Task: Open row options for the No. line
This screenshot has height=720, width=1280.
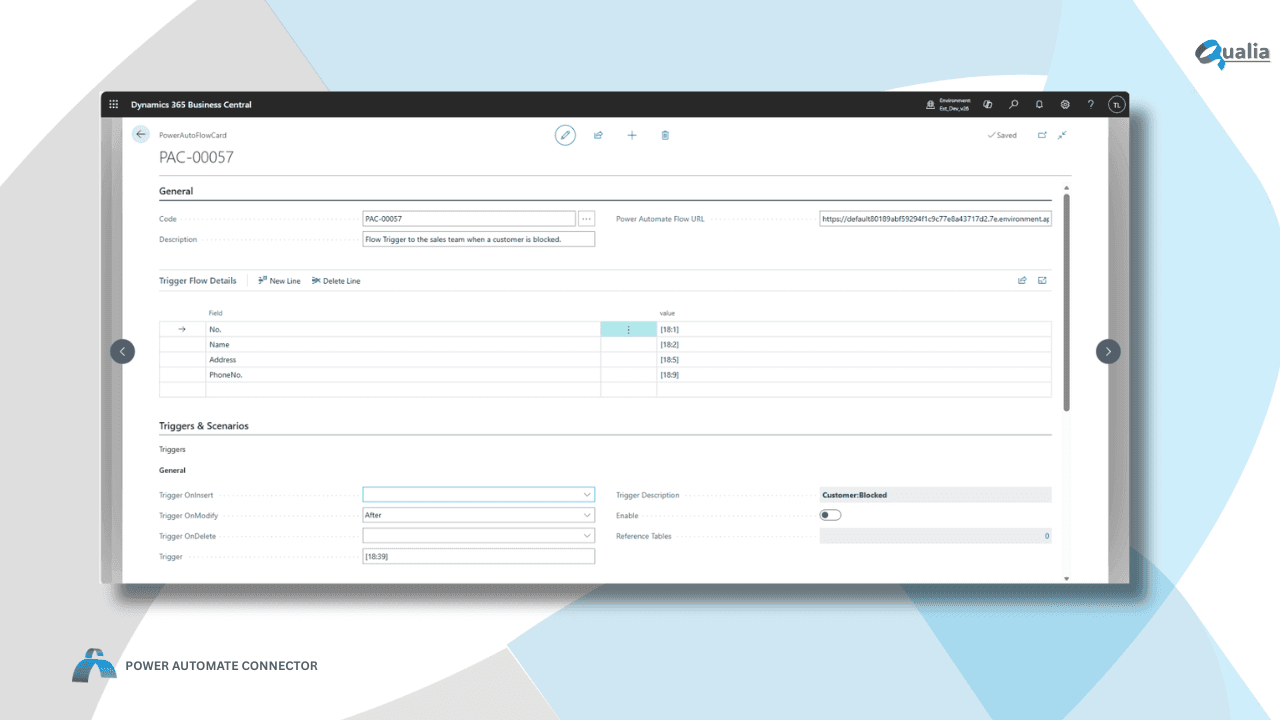Action: pyautogui.click(x=628, y=329)
